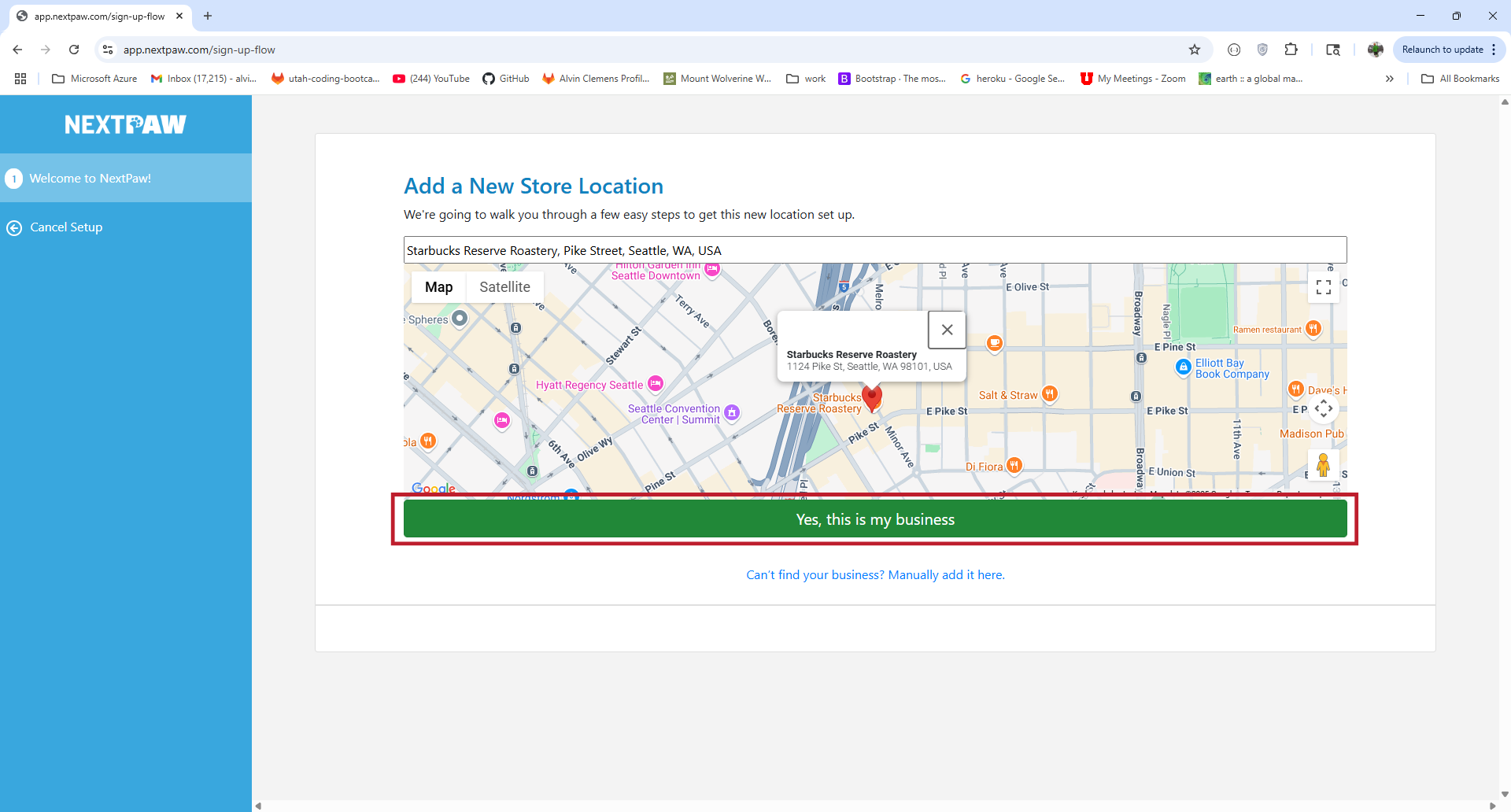The width and height of the screenshot is (1511, 812).
Task: Click the NextPaw logo
Action: pyautogui.click(x=126, y=124)
